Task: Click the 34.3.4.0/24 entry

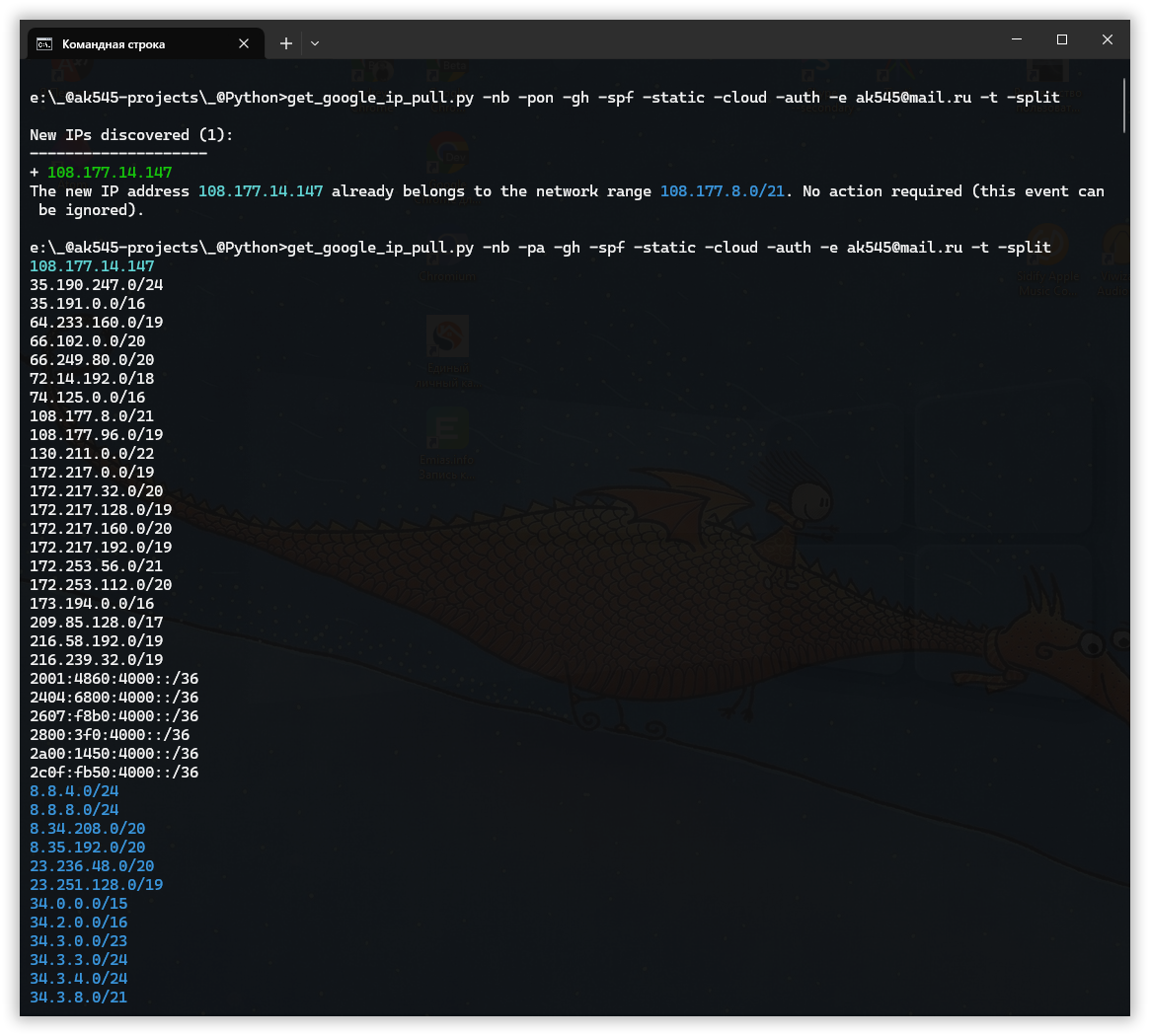Action: click(78, 979)
